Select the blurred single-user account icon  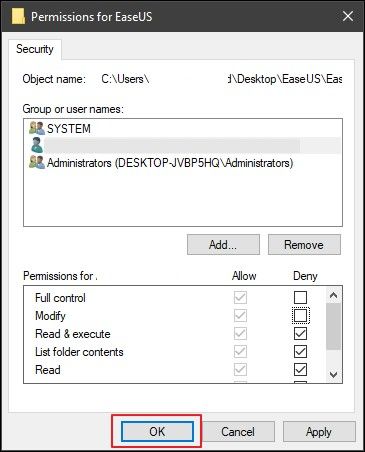click(37, 145)
